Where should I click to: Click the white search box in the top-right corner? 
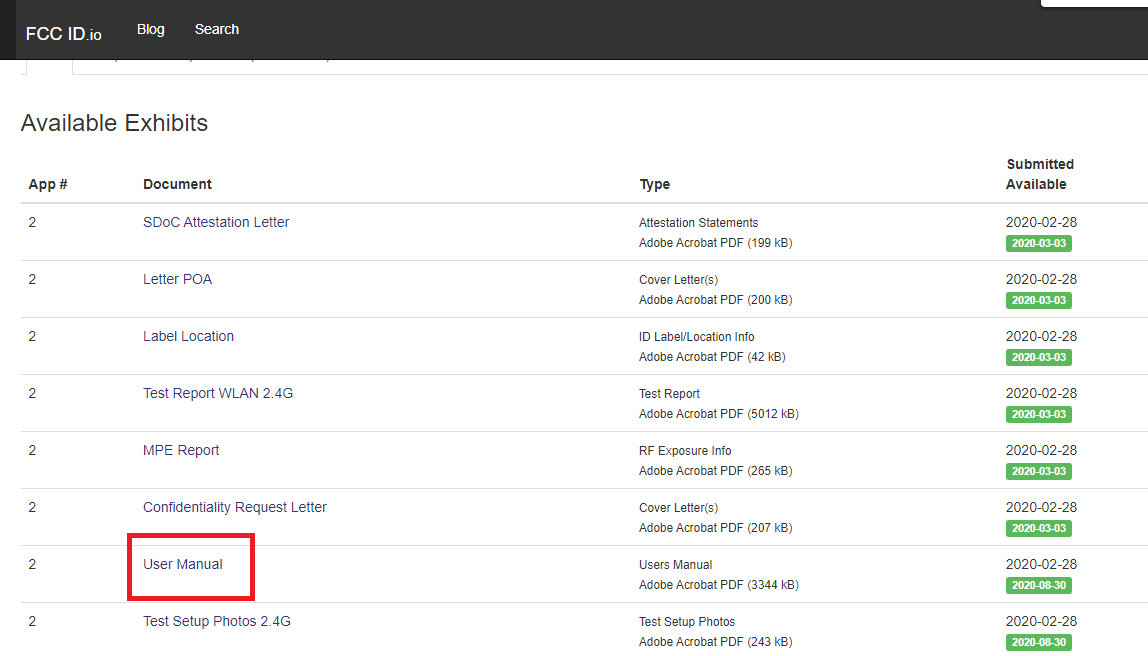[1094, 3]
